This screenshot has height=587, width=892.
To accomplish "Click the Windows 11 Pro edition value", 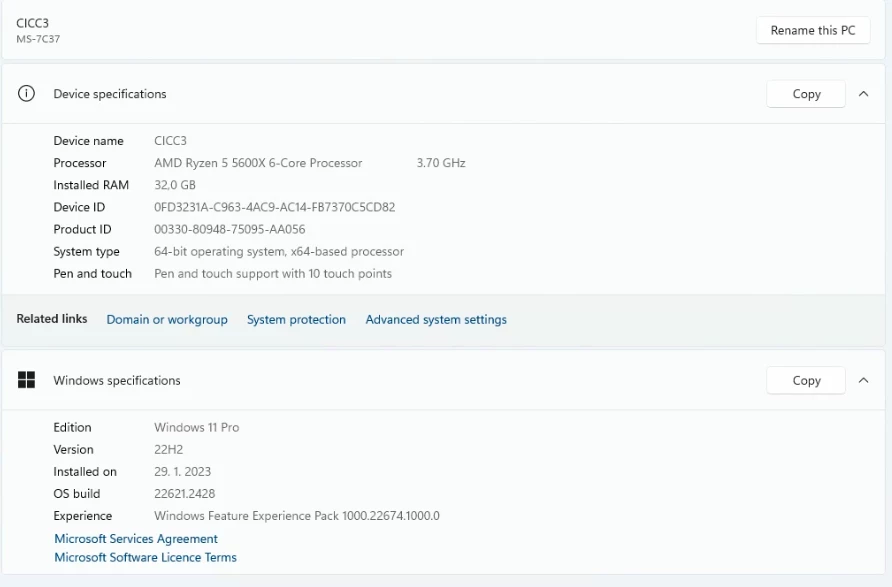I will click(x=197, y=427).
